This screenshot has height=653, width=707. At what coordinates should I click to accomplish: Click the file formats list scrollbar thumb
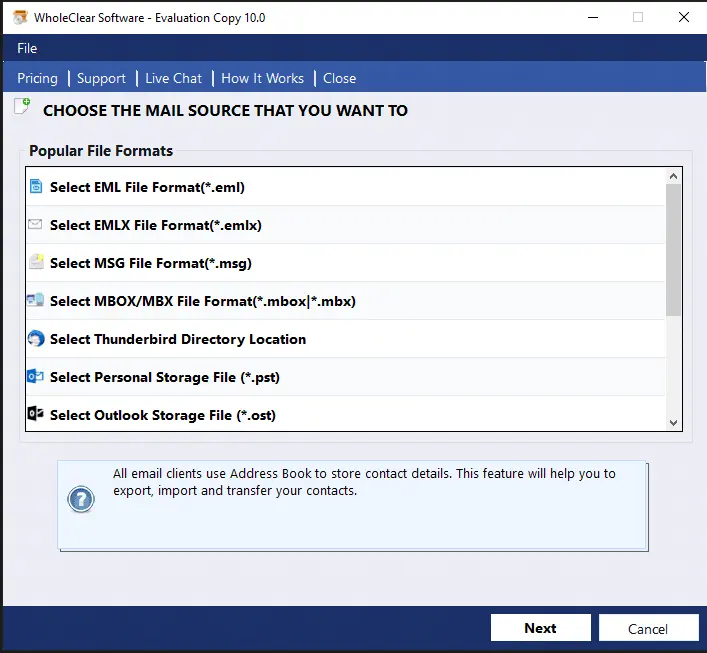[x=673, y=250]
